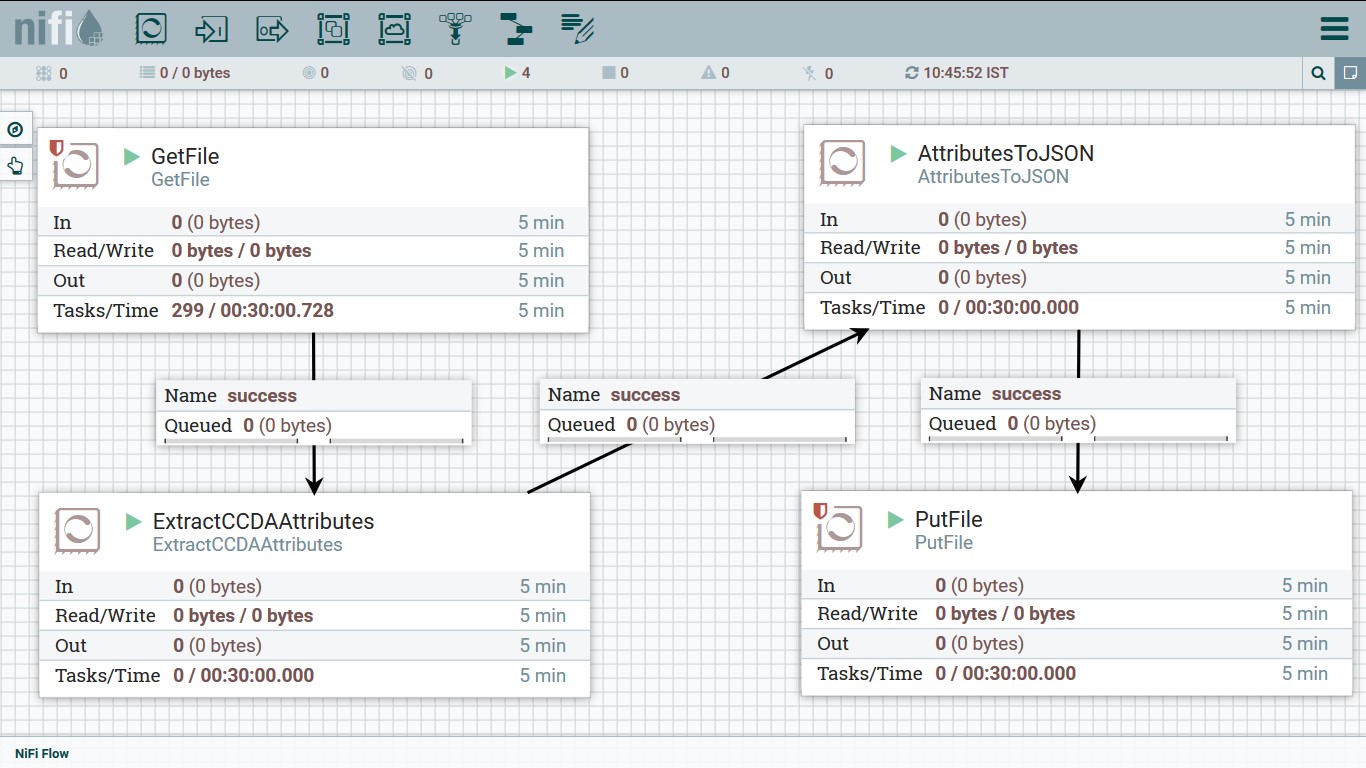Click the GetFile Read/Write row

click(x=313, y=251)
